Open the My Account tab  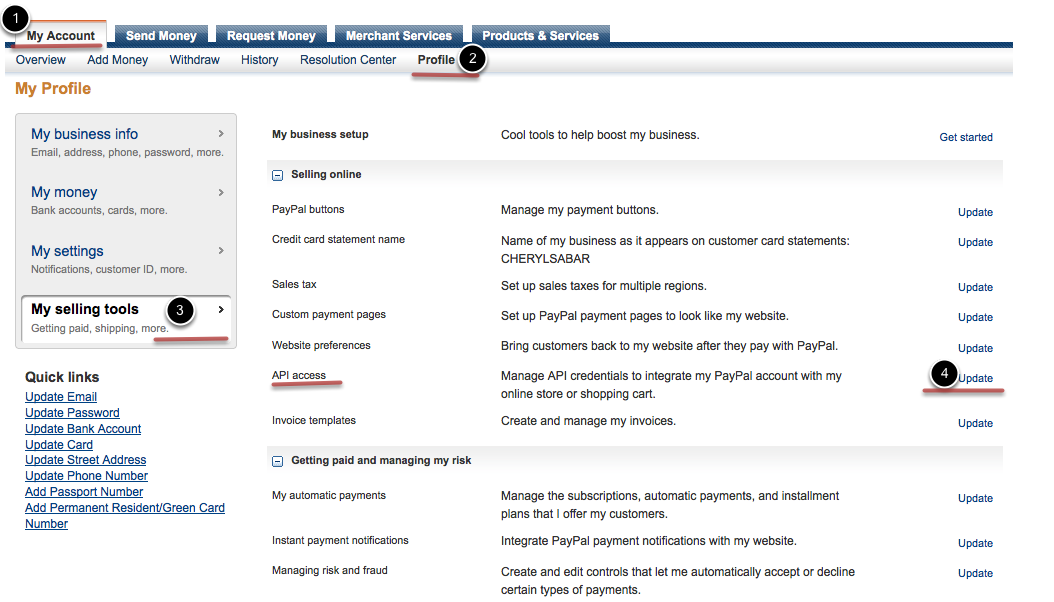[x=60, y=36]
